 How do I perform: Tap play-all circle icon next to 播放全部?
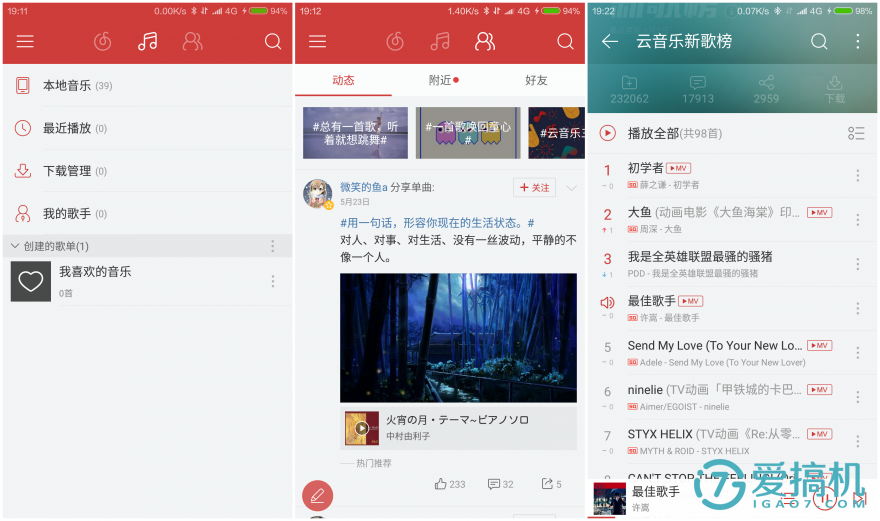pyautogui.click(x=607, y=133)
